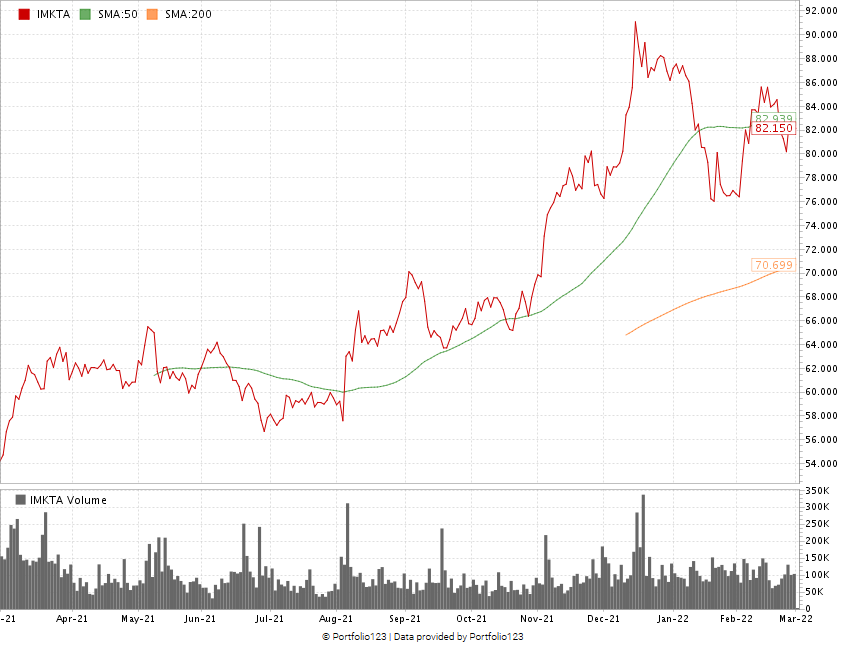Click the Apr-21 date axis label
The height and width of the screenshot is (650, 845).
pos(72,619)
